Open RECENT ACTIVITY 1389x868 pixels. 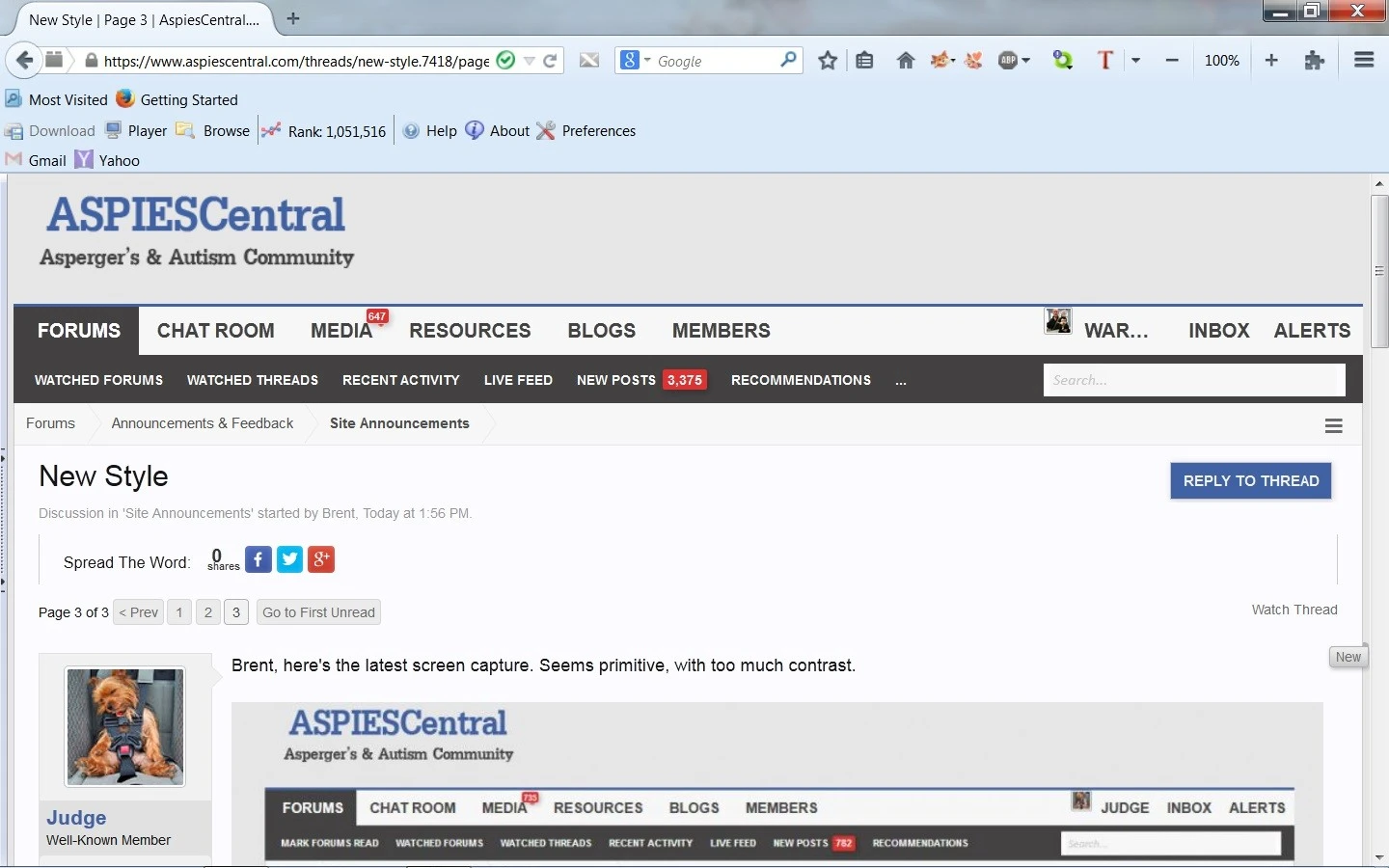point(401,380)
